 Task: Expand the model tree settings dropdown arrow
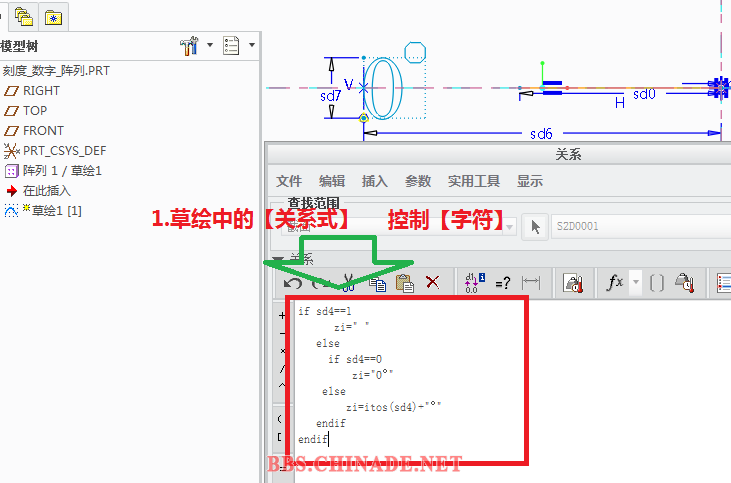pos(210,45)
